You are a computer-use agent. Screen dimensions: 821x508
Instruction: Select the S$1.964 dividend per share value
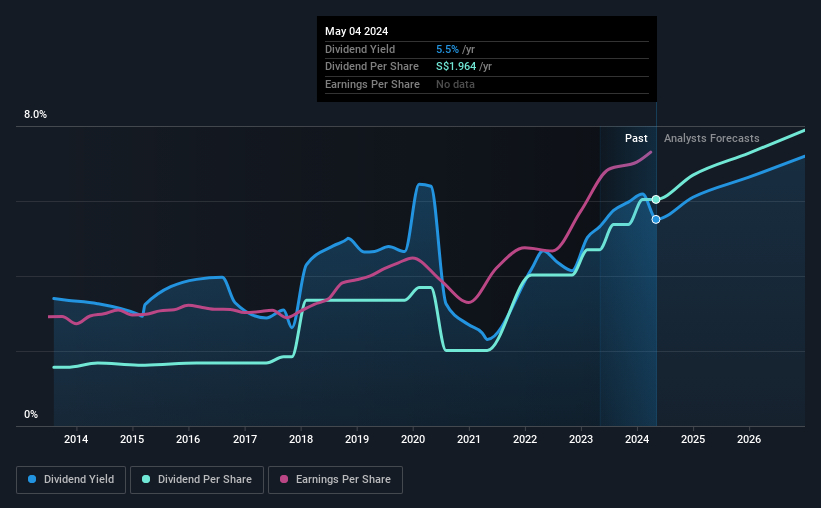[x=456, y=66]
